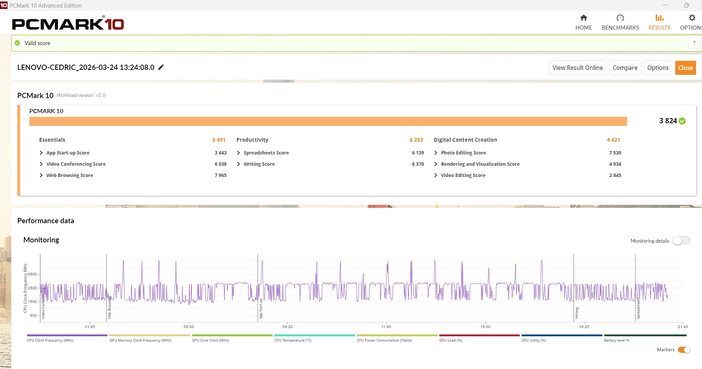Toggle the Markers switch off
This screenshot has height=369, width=702.
coord(684,350)
